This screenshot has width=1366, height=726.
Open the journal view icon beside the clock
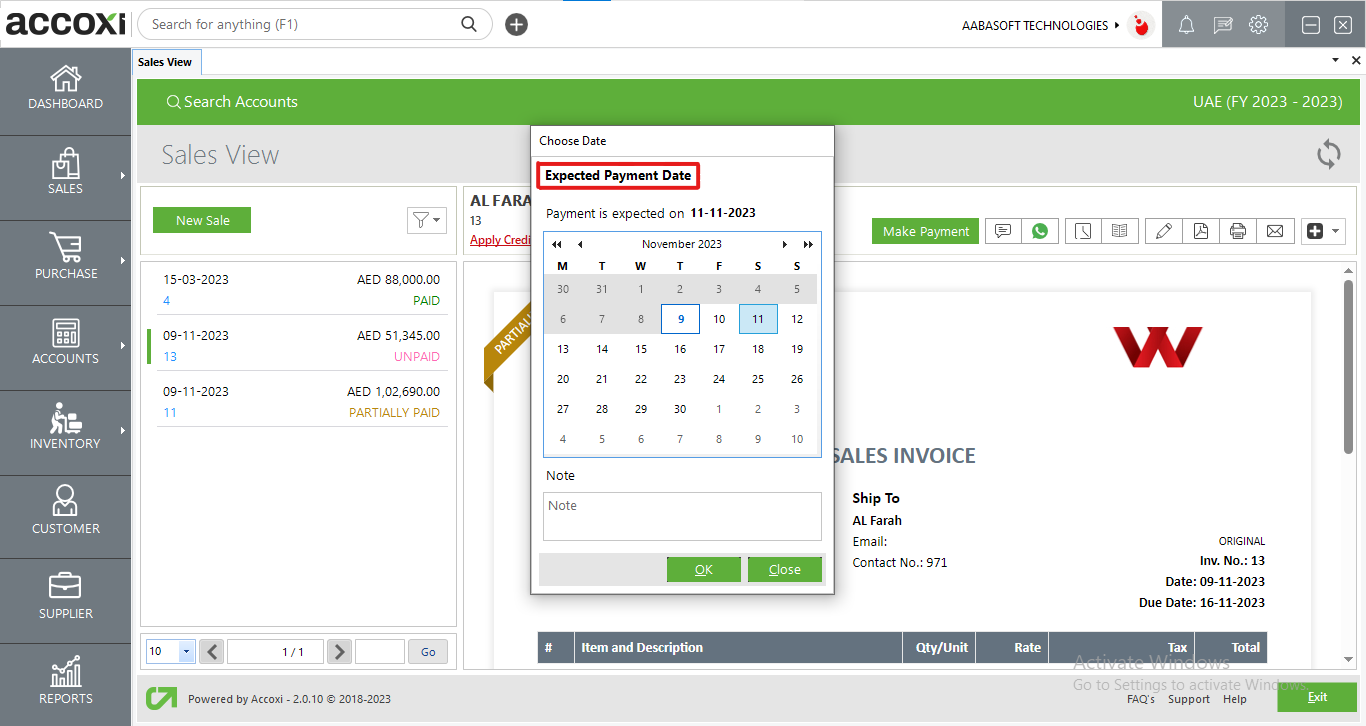point(1120,230)
